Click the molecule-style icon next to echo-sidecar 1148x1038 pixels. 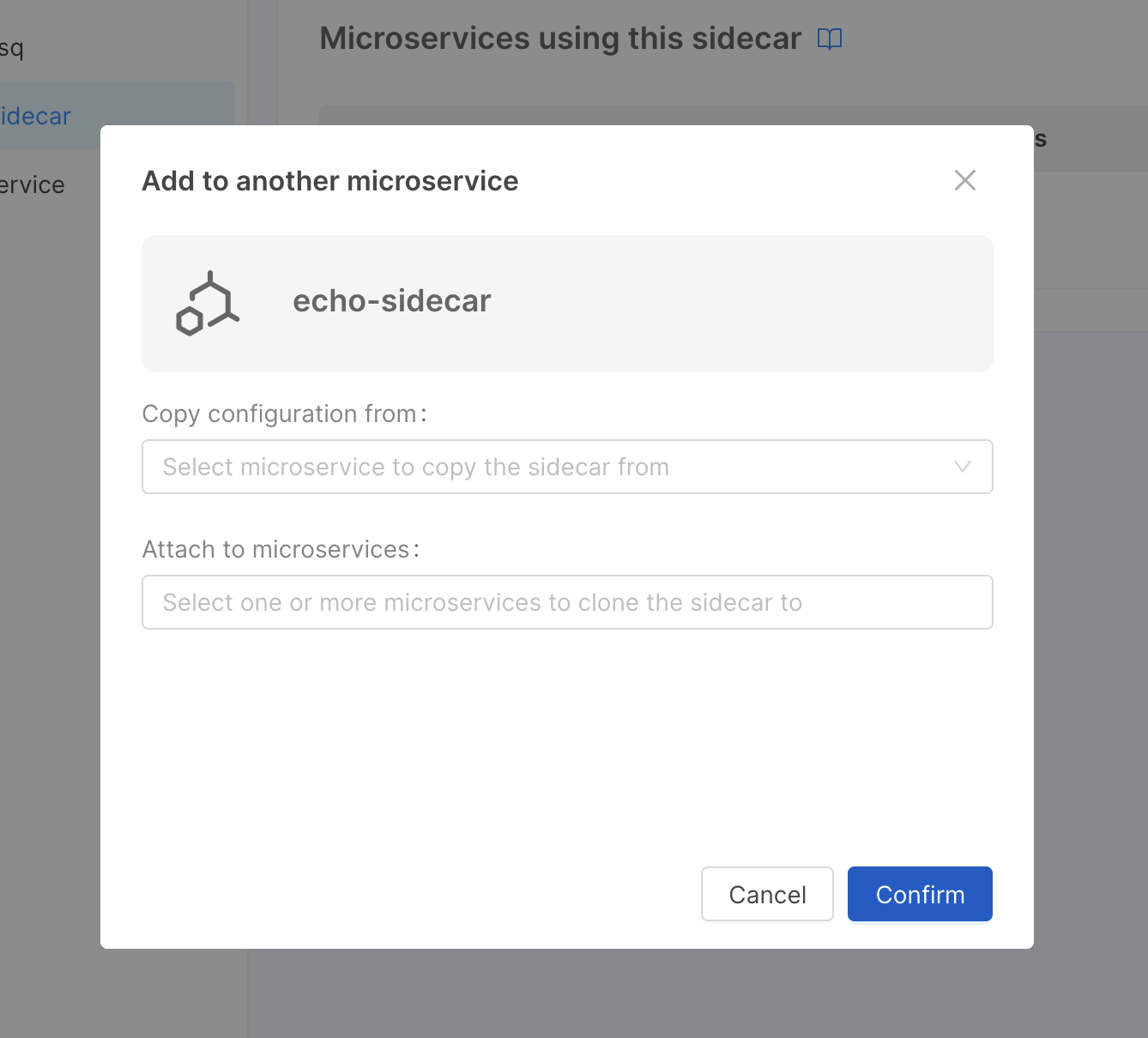click(206, 302)
